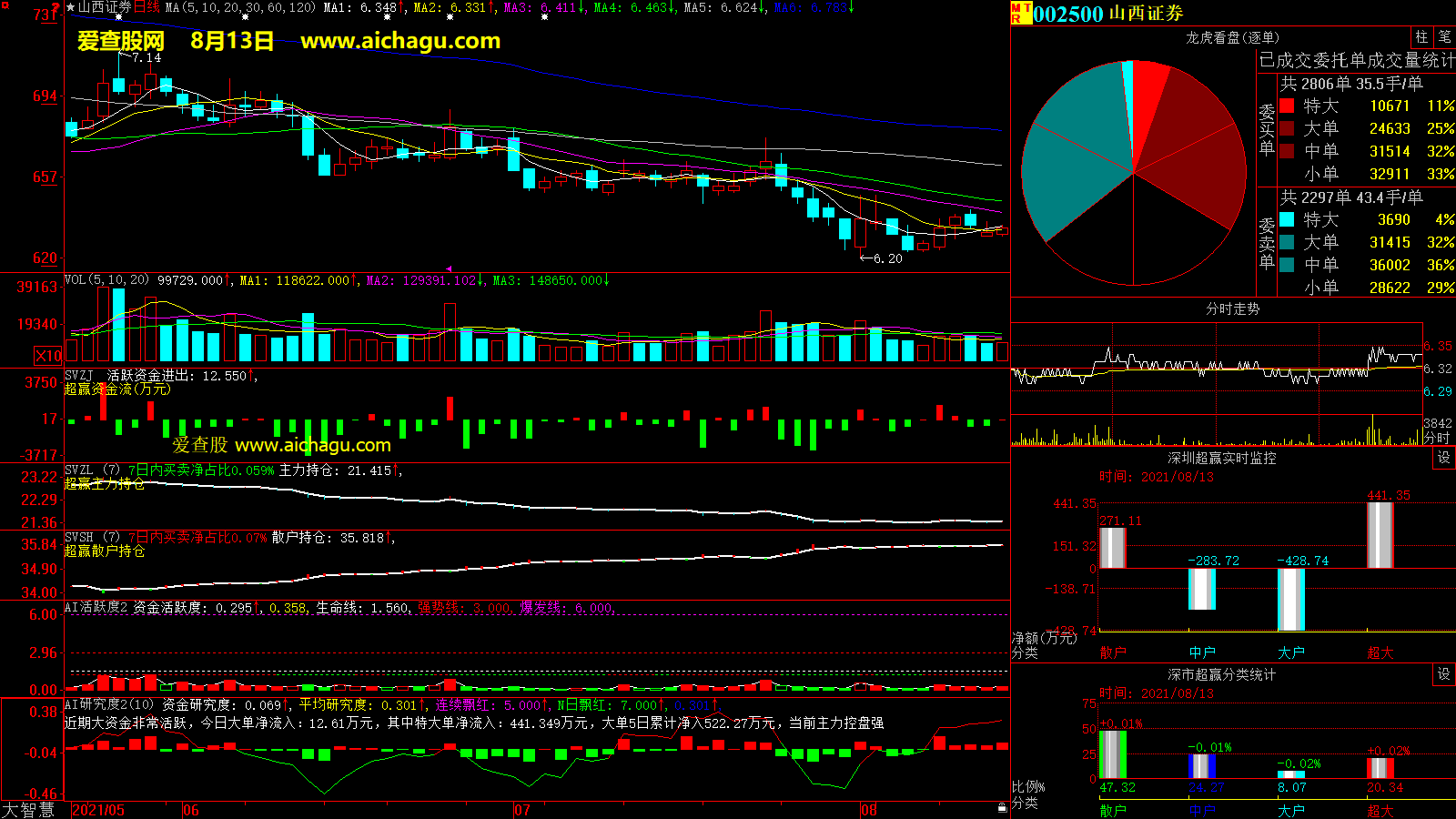
Task: Open 设 settings for 深圳超赢实时监控
Action: (1443, 458)
